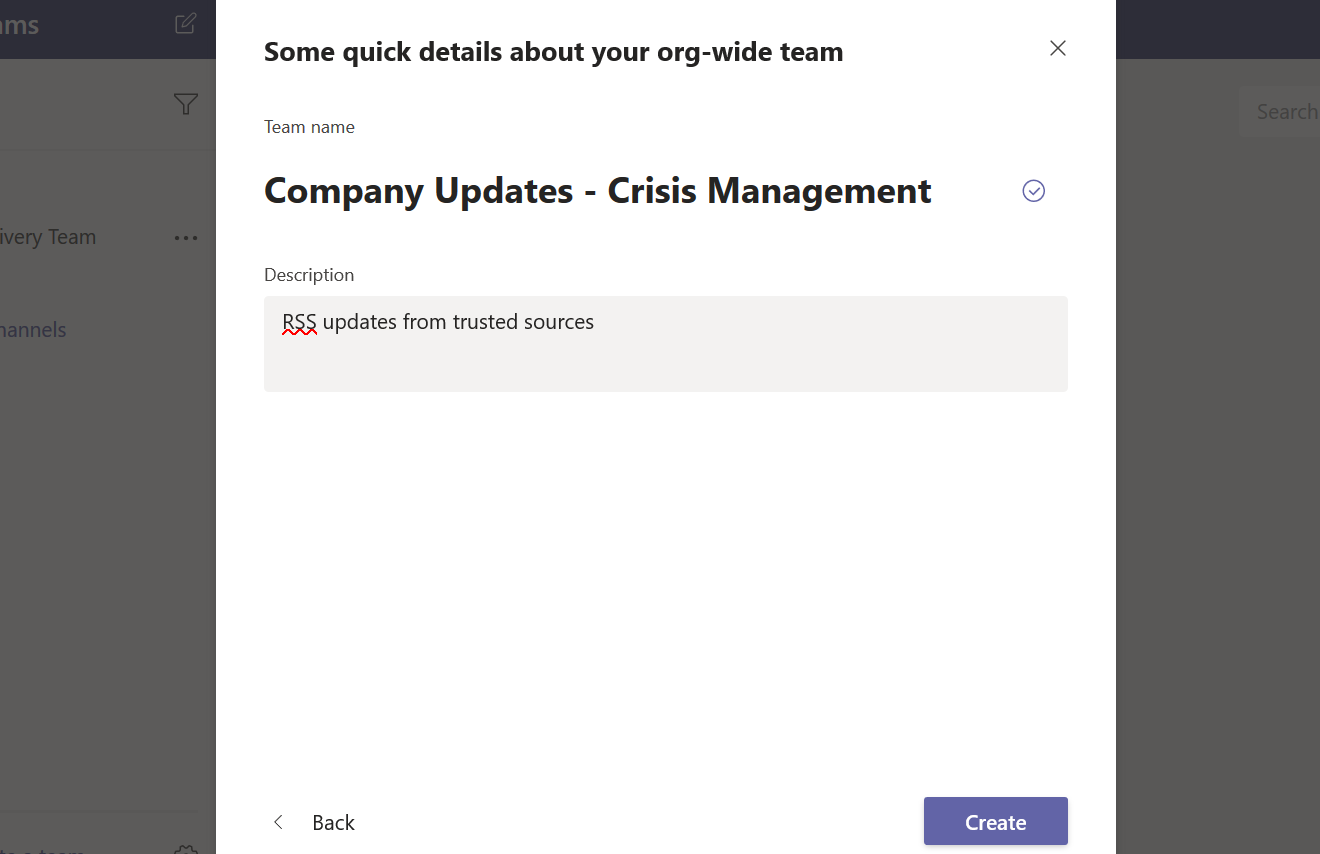Click the Company Updates team name field
This screenshot has height=854, width=1320.
[x=597, y=191]
